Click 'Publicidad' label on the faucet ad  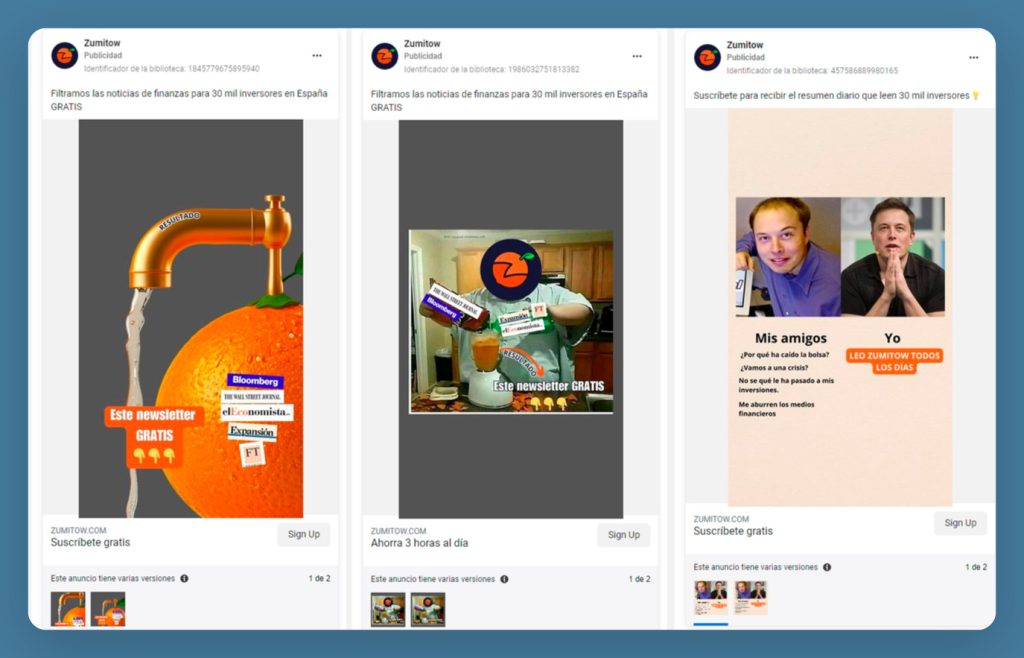103,55
